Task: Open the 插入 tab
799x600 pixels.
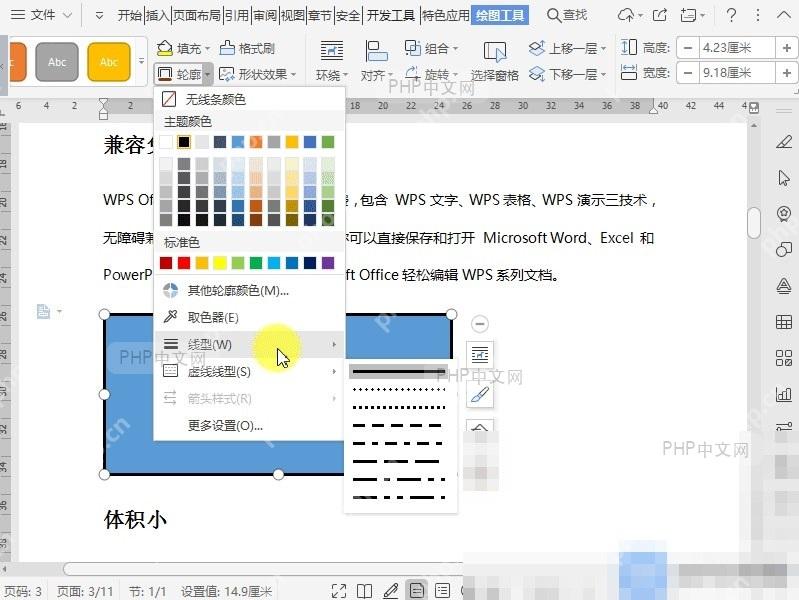Action: tap(157, 15)
